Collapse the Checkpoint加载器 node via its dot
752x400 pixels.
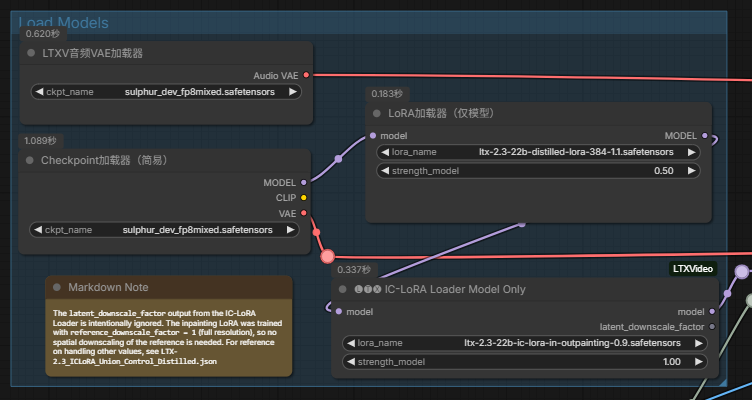click(30, 160)
